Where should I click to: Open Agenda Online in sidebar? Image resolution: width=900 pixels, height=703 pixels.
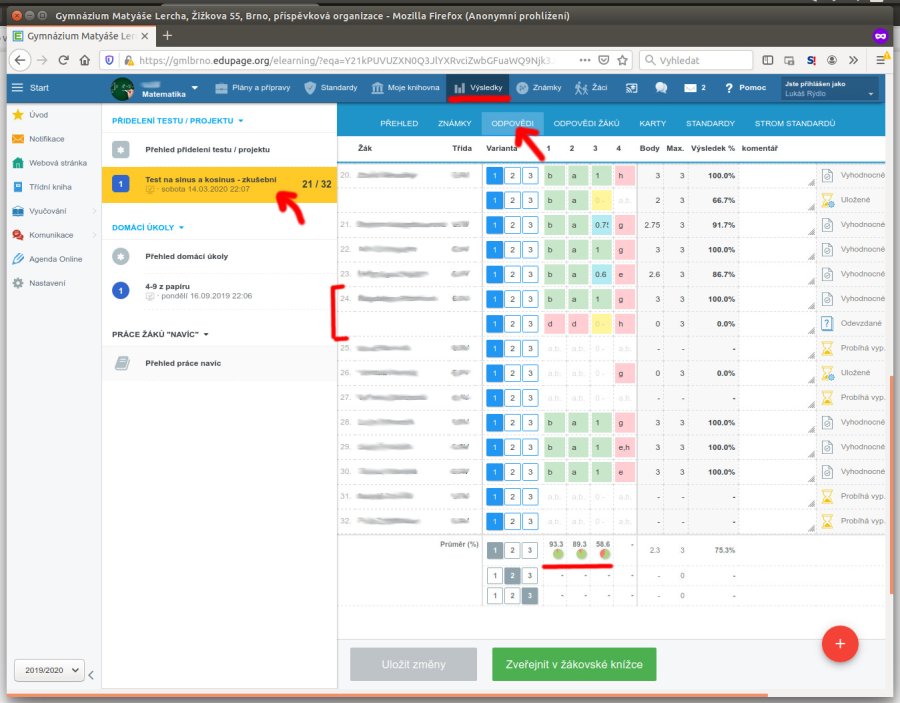(x=55, y=259)
